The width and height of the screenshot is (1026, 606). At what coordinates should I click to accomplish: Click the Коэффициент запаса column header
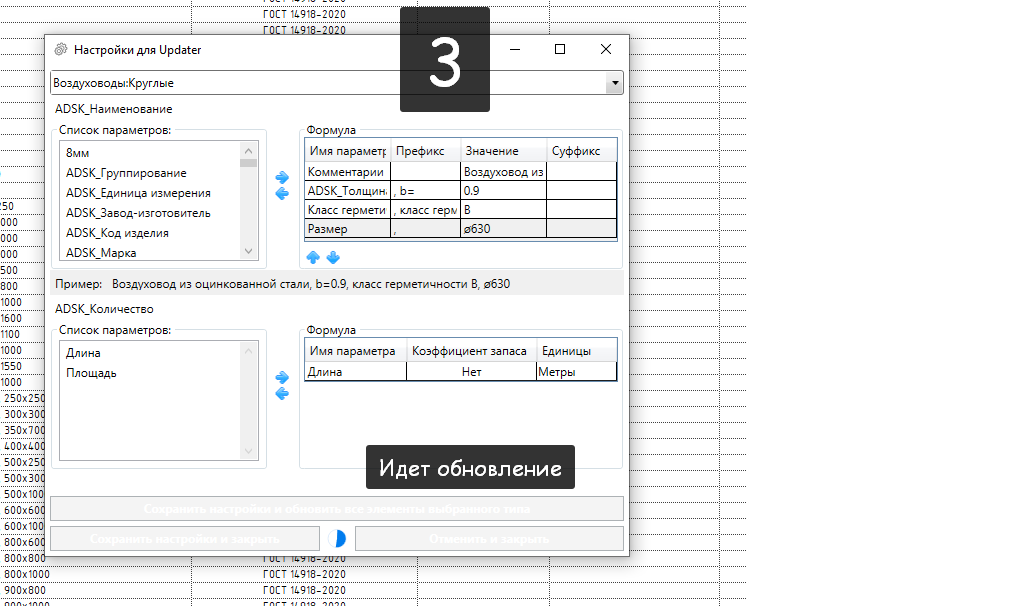[471, 351]
